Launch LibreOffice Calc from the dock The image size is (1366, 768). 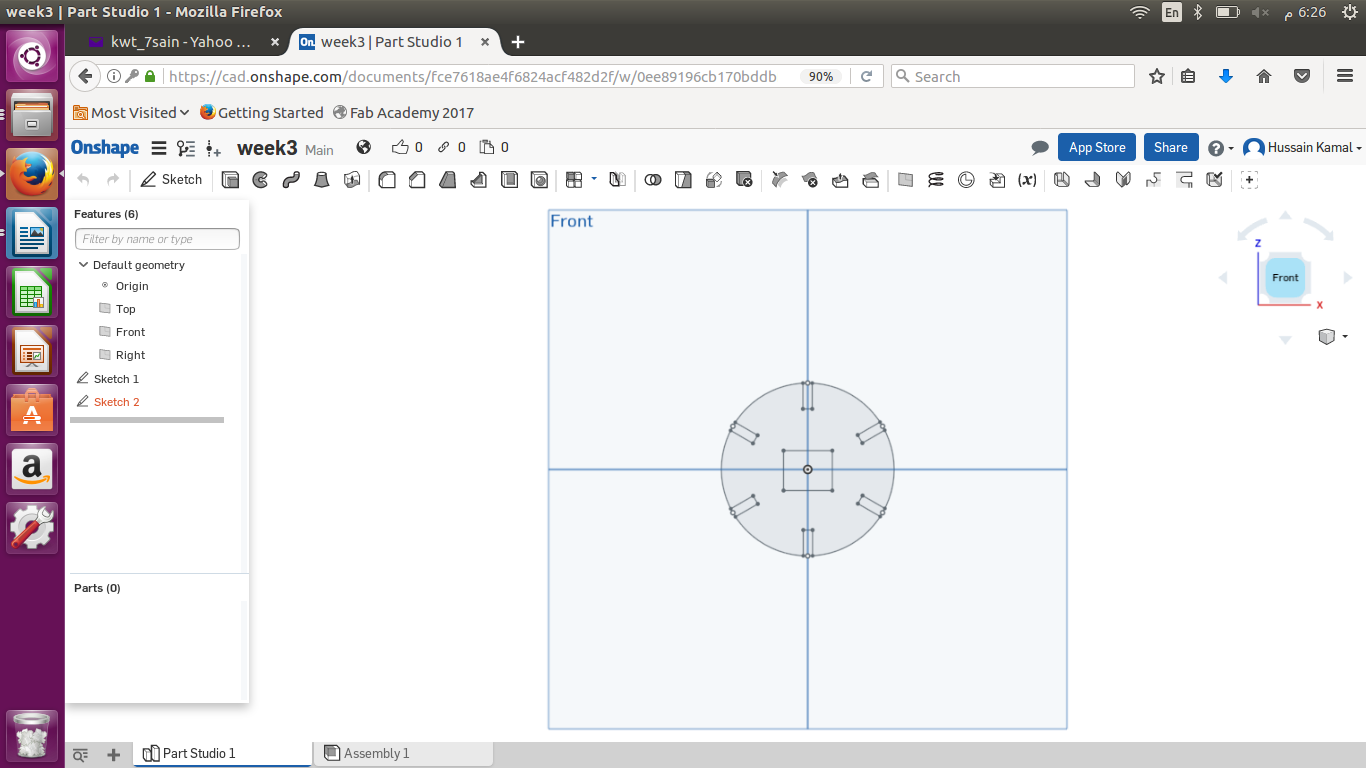pyautogui.click(x=31, y=293)
